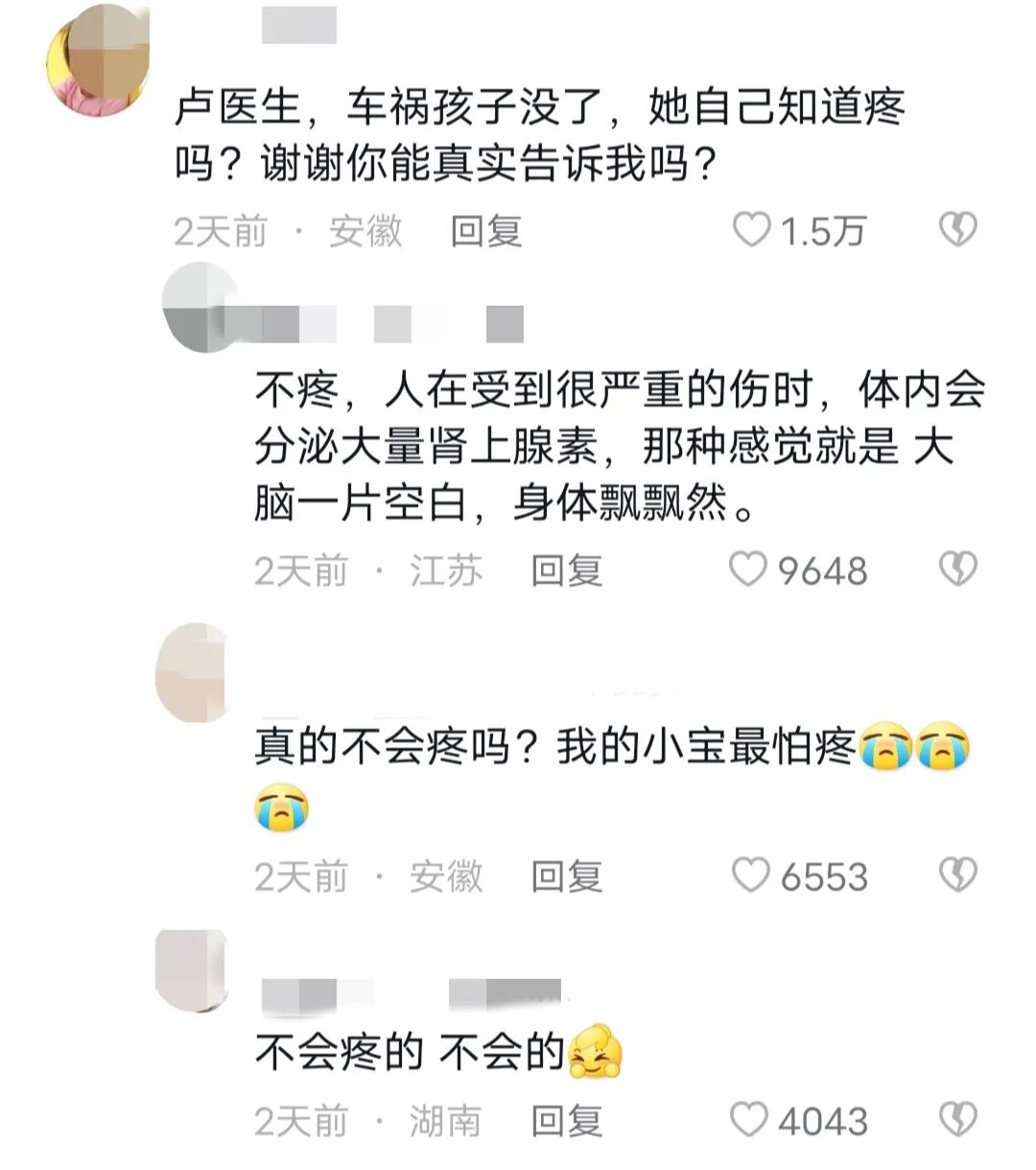Reply to the 湖南 comment
The width and height of the screenshot is (1036, 1170).
click(x=567, y=1120)
